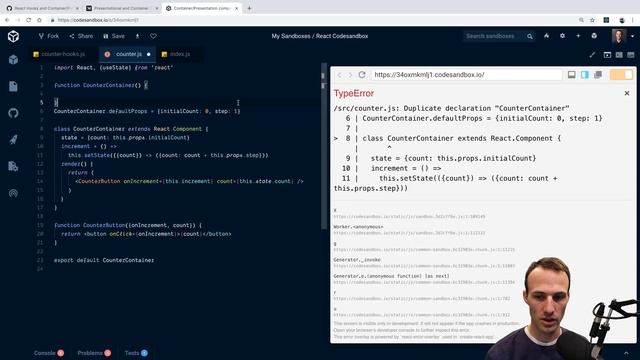Open the user account dropdown arrow
Screen dimensions: 640x360
click(x=632, y=36)
